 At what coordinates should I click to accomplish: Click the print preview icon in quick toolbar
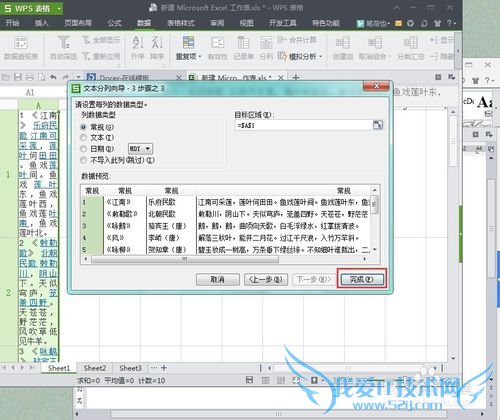(42, 77)
